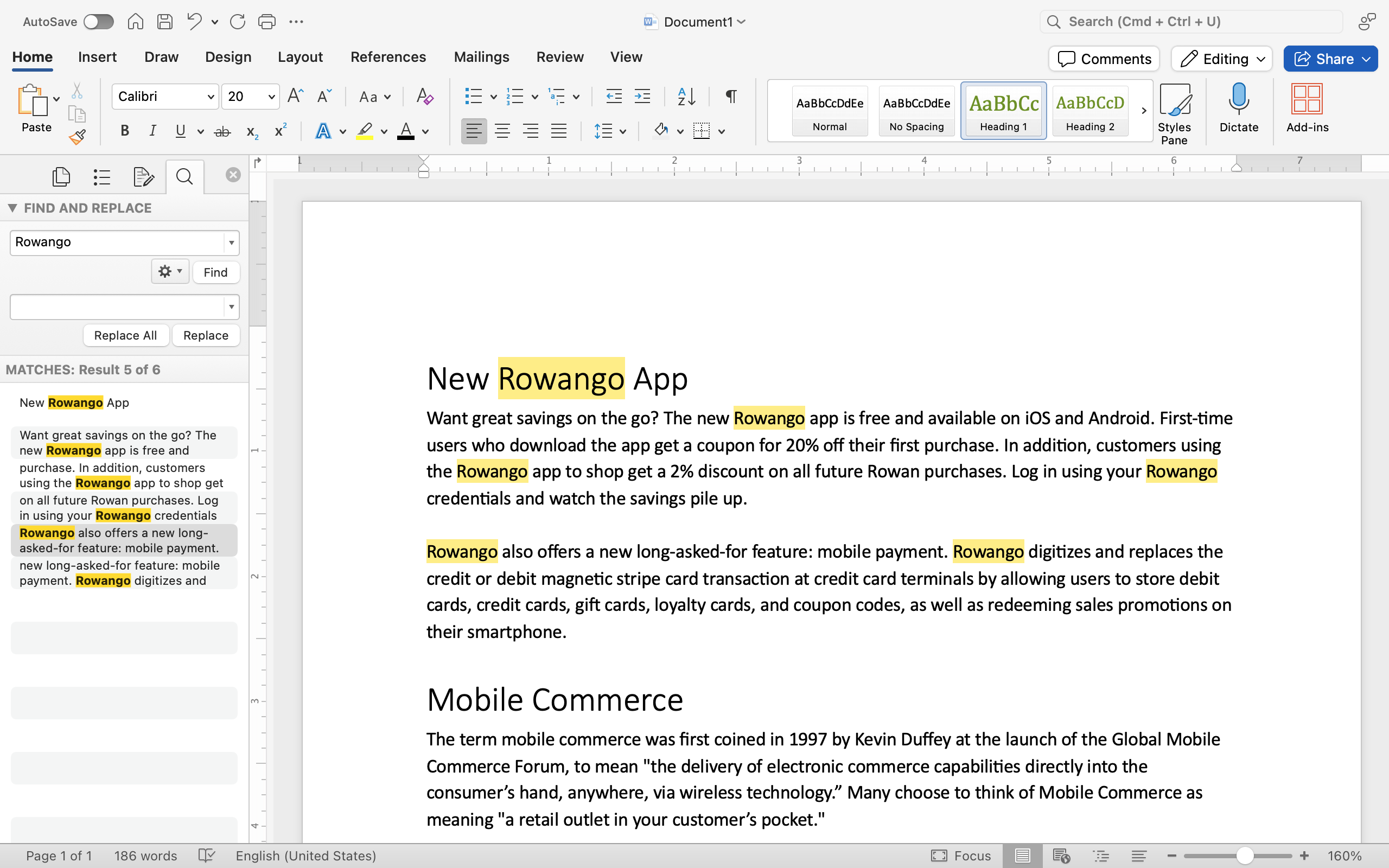
Task: Click the Paste clipboard icon
Action: pos(32,100)
